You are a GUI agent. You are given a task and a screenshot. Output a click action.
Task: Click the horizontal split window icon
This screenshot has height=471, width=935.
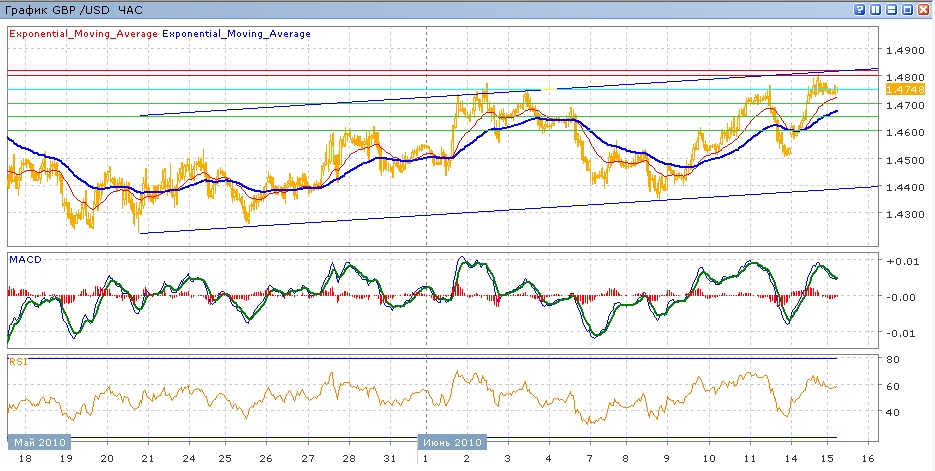[891, 9]
